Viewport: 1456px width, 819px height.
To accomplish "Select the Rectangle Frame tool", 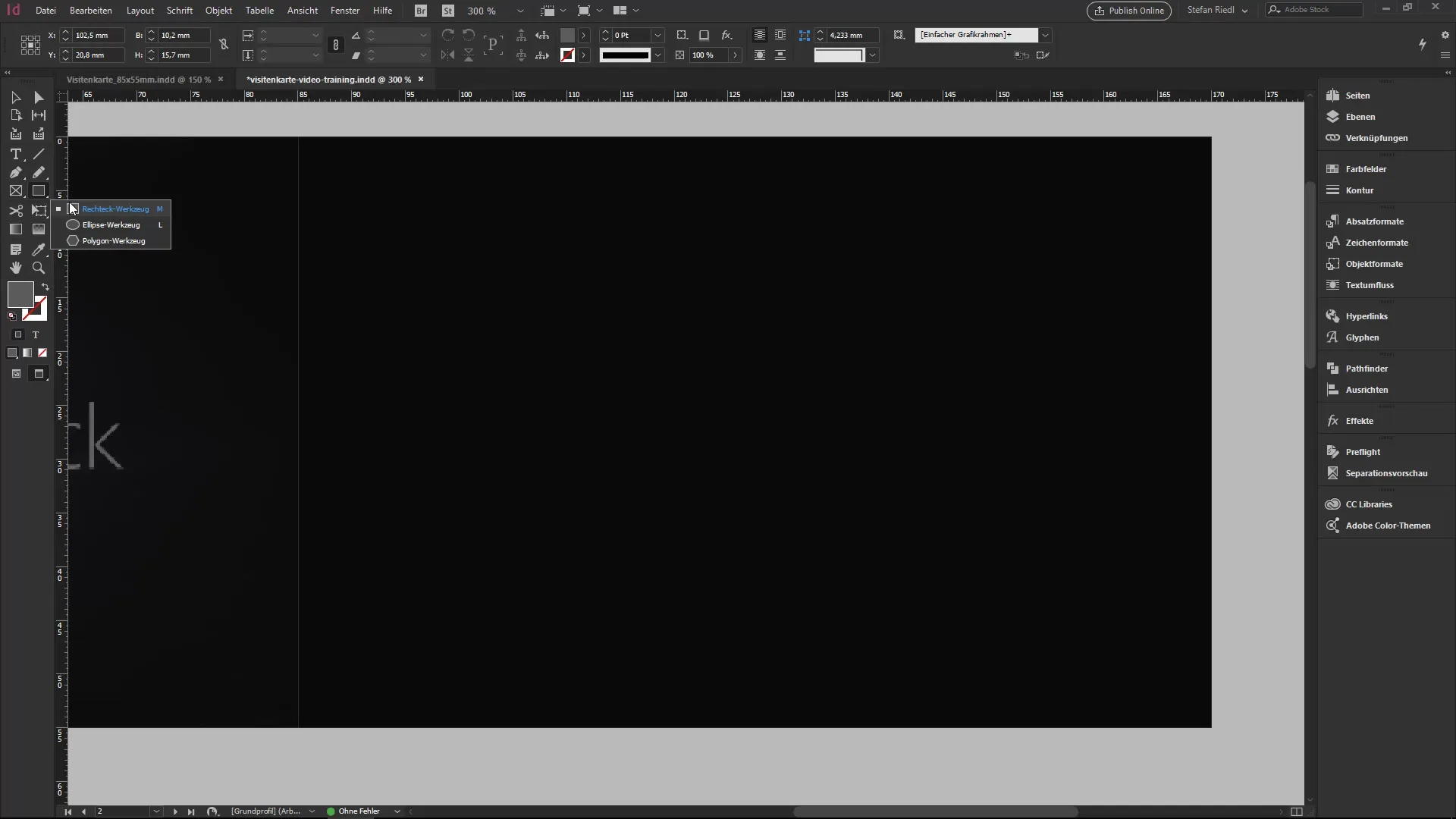I will click(16, 191).
